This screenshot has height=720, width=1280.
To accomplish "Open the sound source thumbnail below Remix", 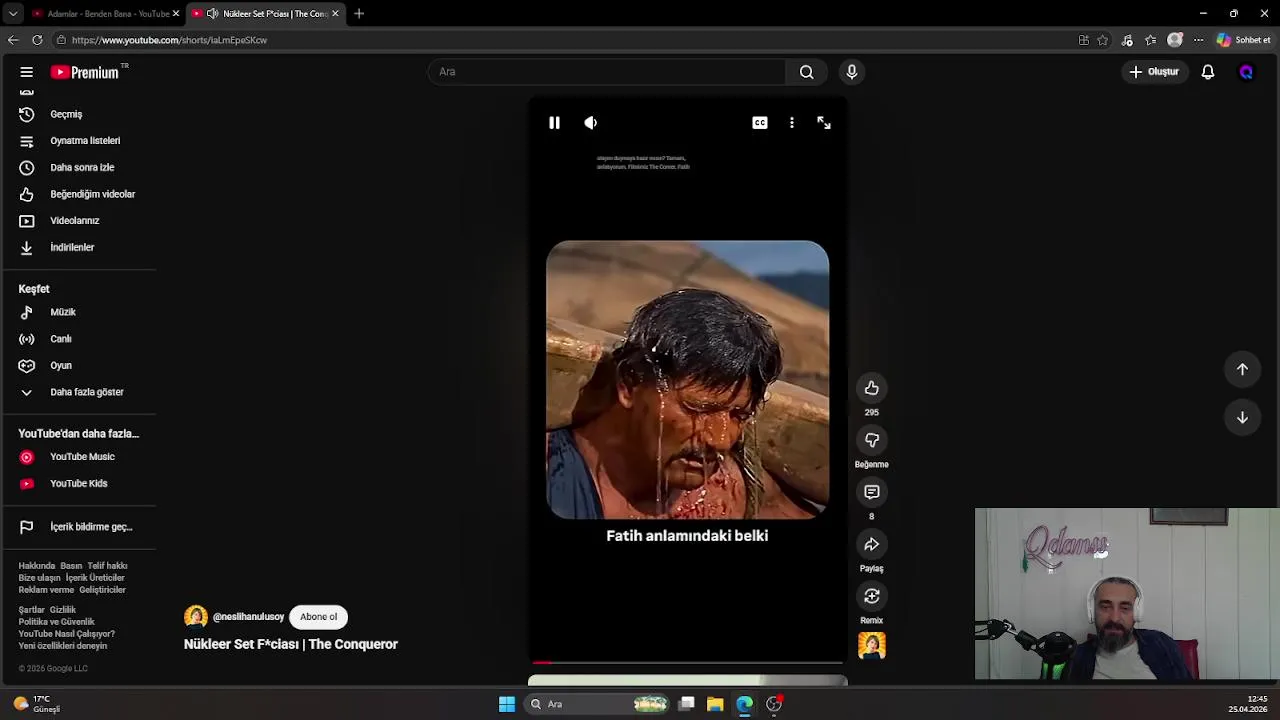I will click(x=872, y=646).
